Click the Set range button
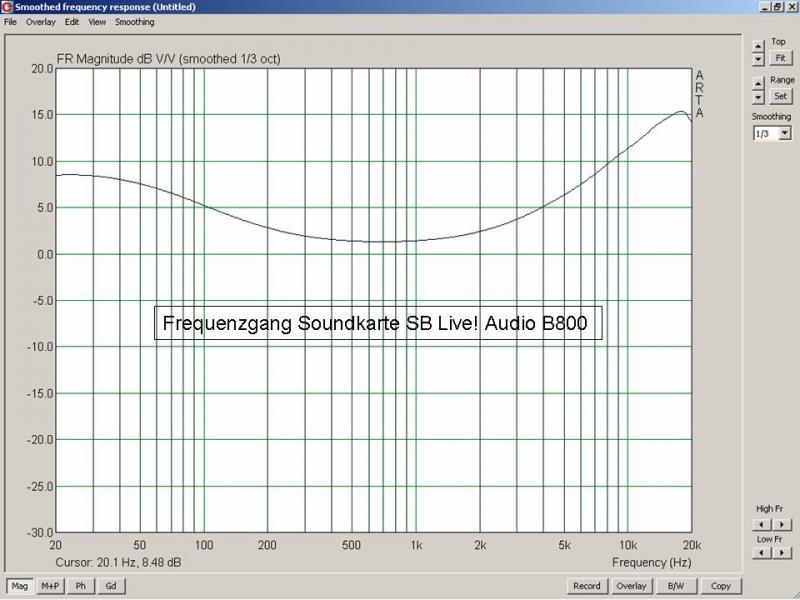This screenshot has height=600, width=800. click(781, 96)
